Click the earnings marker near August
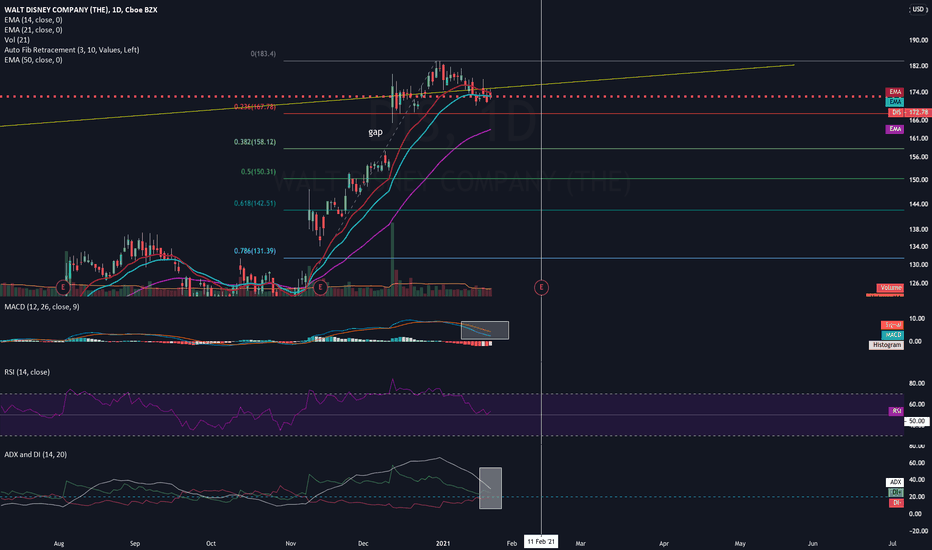The height and width of the screenshot is (550, 932). click(63, 288)
